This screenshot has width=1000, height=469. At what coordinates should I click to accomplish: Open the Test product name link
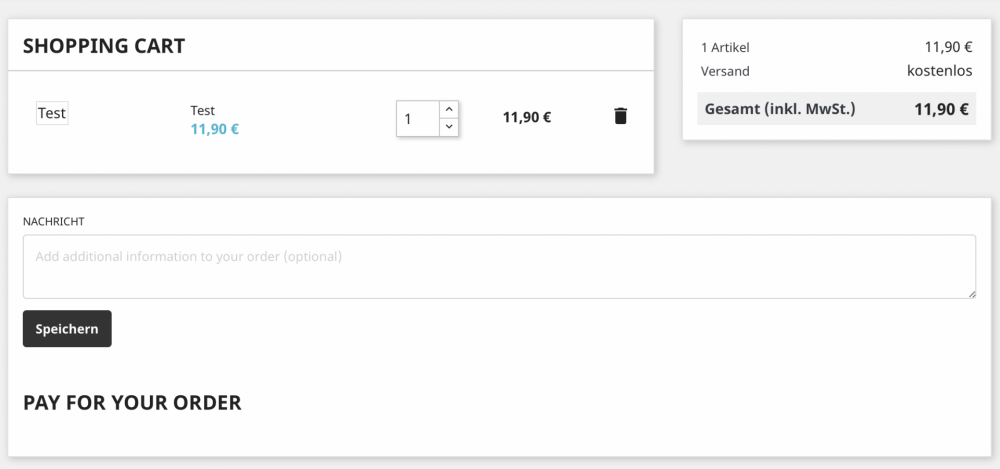coord(203,110)
